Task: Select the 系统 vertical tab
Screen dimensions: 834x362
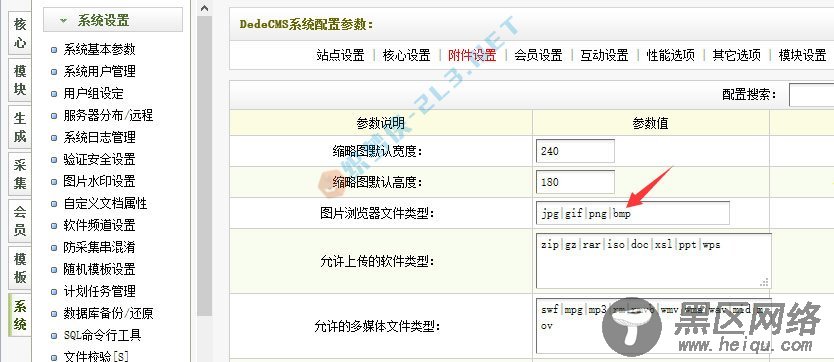Action: point(20,314)
